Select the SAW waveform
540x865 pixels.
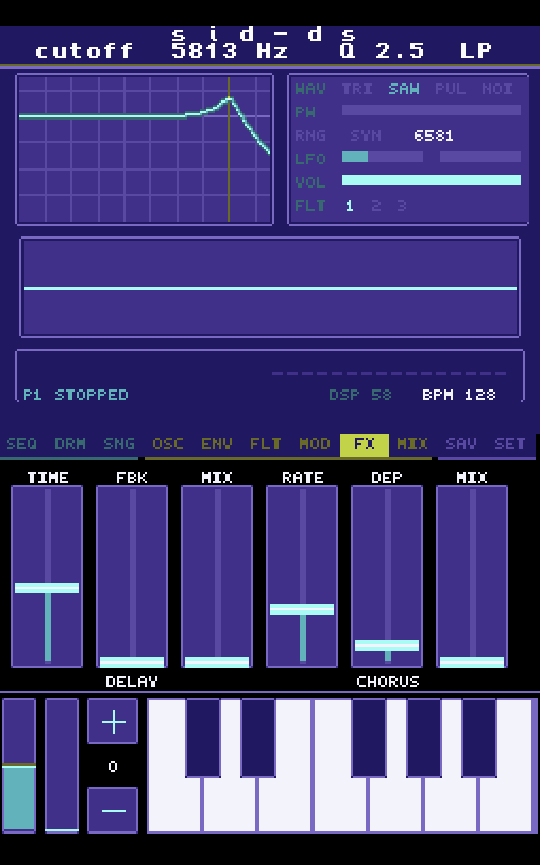point(404,89)
